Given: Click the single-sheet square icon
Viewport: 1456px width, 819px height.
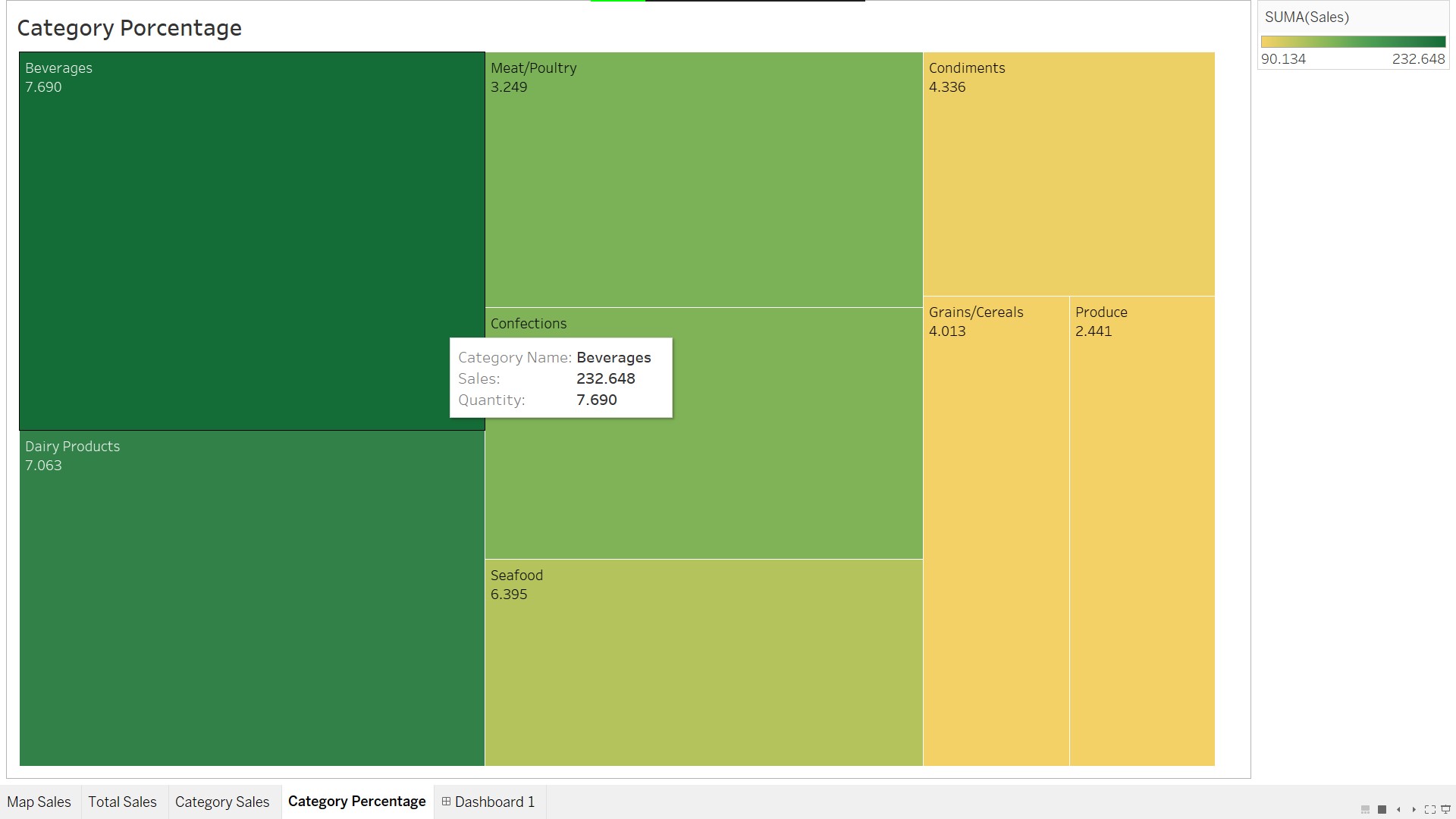Looking at the screenshot, I should pos(1382,810).
